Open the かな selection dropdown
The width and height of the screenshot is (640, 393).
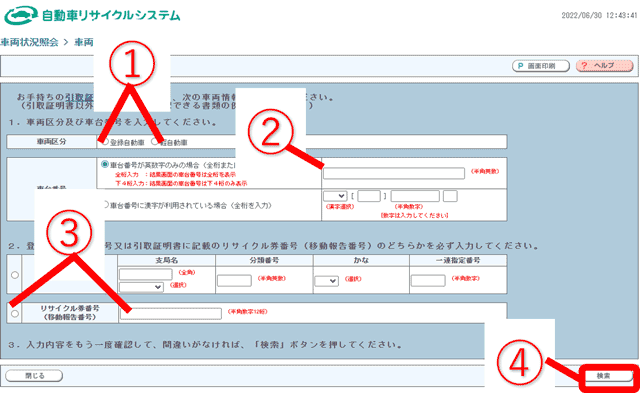click(327, 281)
